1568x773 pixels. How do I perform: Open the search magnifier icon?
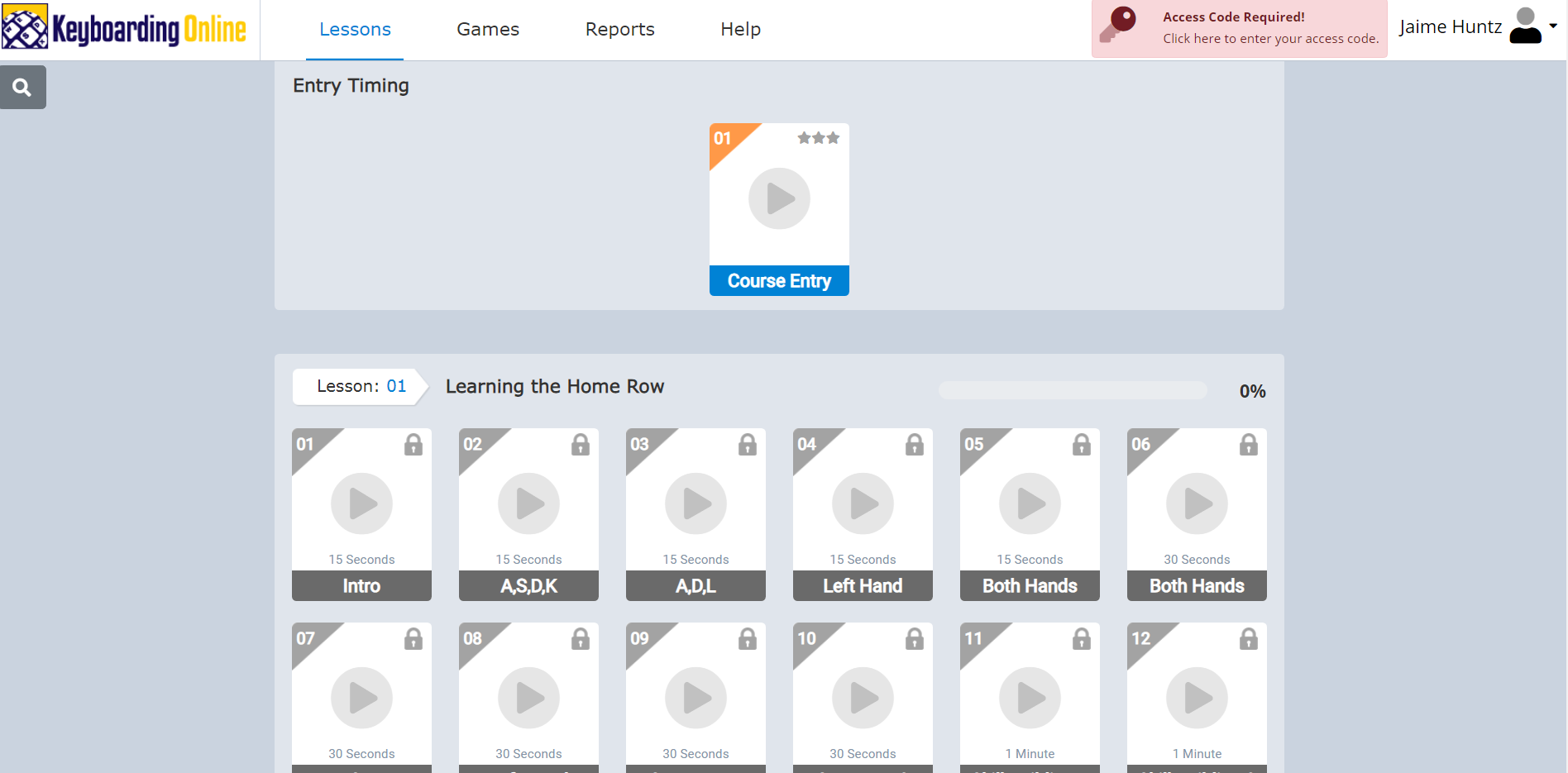[x=22, y=88]
